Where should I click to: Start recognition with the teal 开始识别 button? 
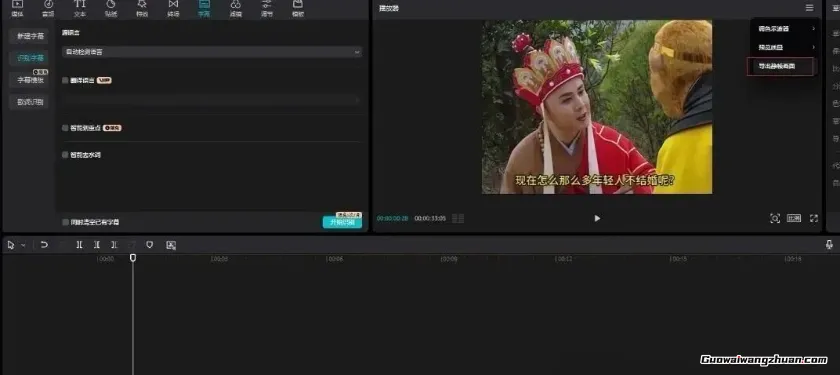342,222
